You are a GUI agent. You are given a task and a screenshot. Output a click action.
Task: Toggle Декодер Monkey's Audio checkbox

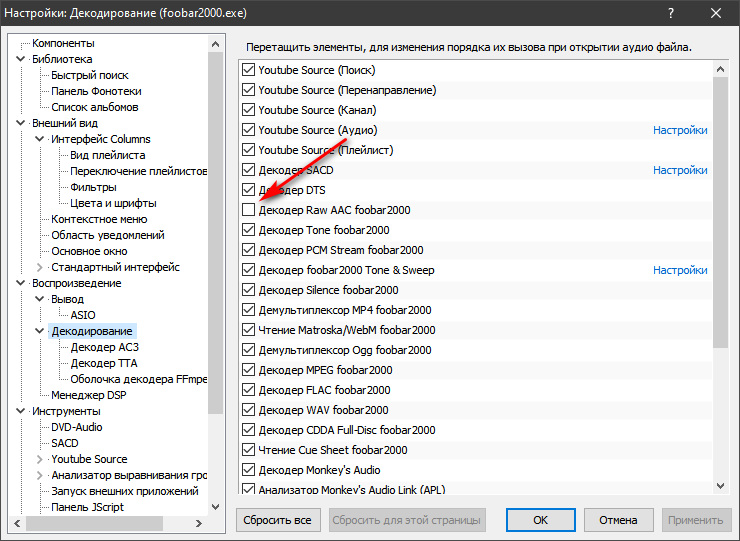pyautogui.click(x=248, y=470)
